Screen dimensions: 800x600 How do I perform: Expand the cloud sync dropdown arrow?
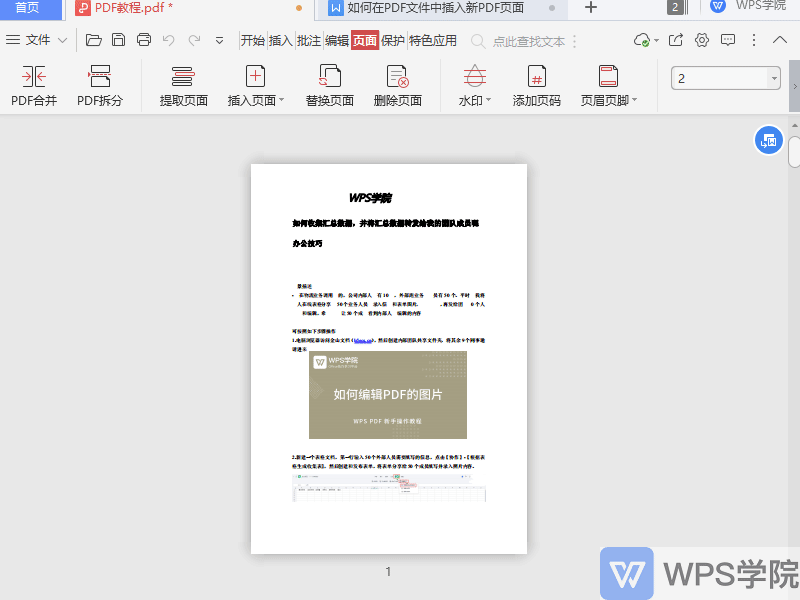click(656, 40)
